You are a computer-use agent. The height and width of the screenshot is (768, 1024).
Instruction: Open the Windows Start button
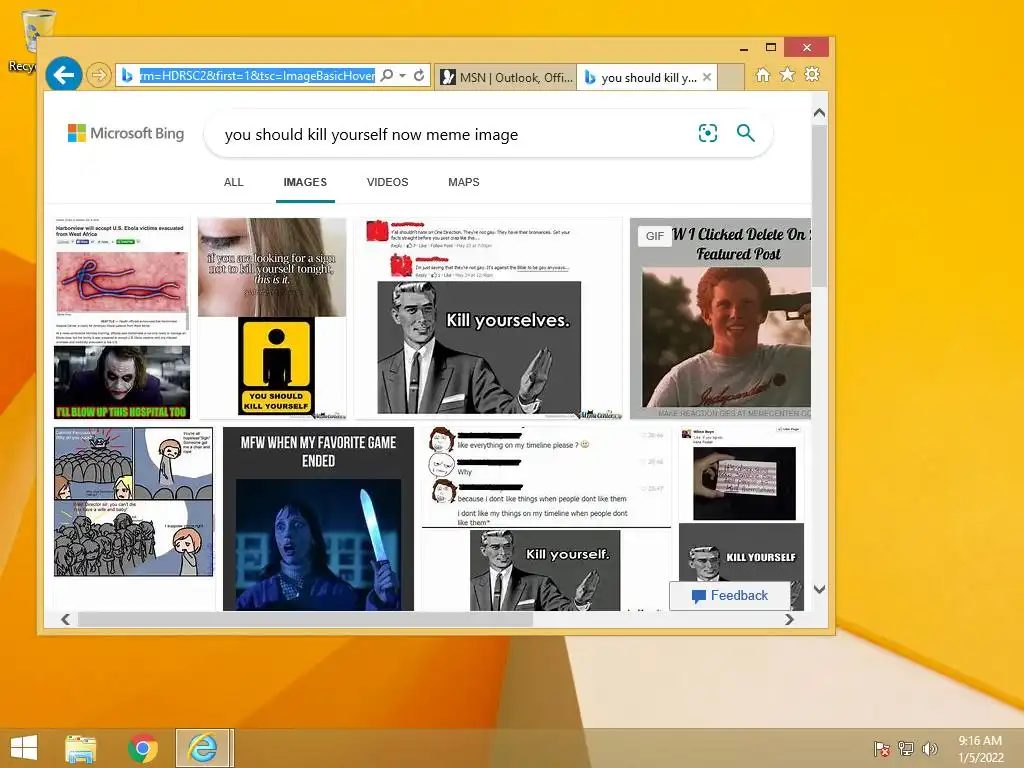pyautogui.click(x=24, y=748)
